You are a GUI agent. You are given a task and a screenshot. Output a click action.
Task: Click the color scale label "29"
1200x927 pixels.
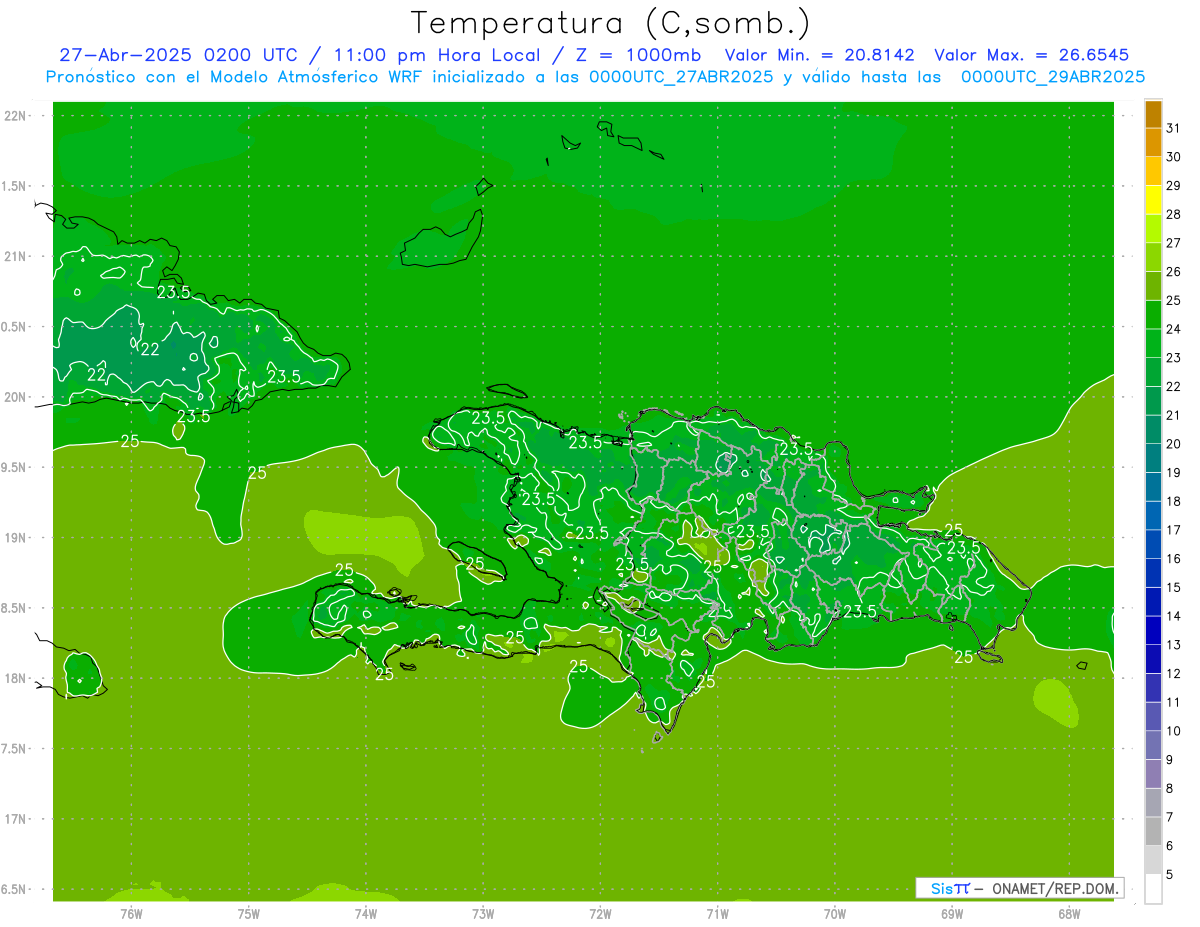(1174, 186)
